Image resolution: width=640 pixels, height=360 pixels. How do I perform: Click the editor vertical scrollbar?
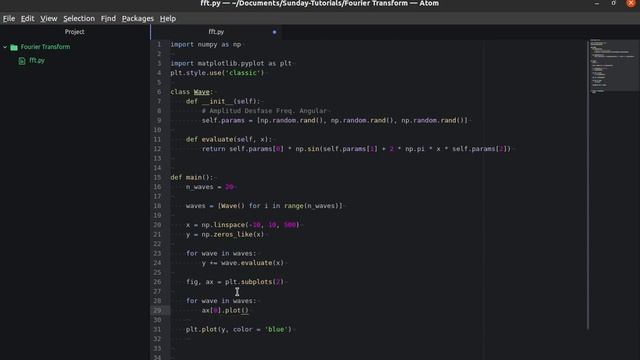(588, 184)
